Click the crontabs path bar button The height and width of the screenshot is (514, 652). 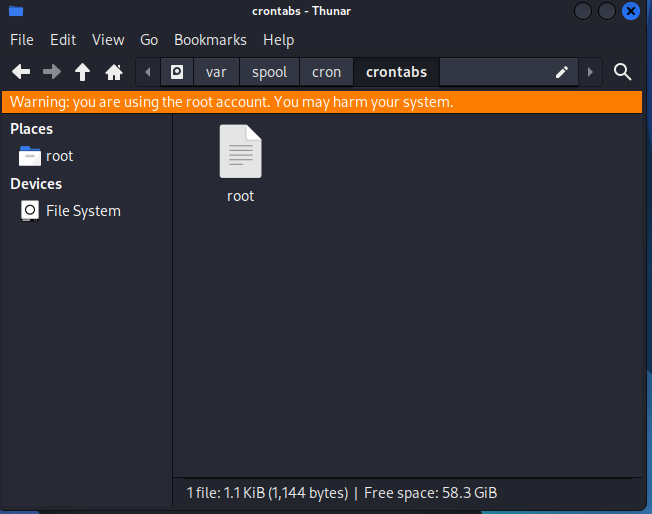396,72
